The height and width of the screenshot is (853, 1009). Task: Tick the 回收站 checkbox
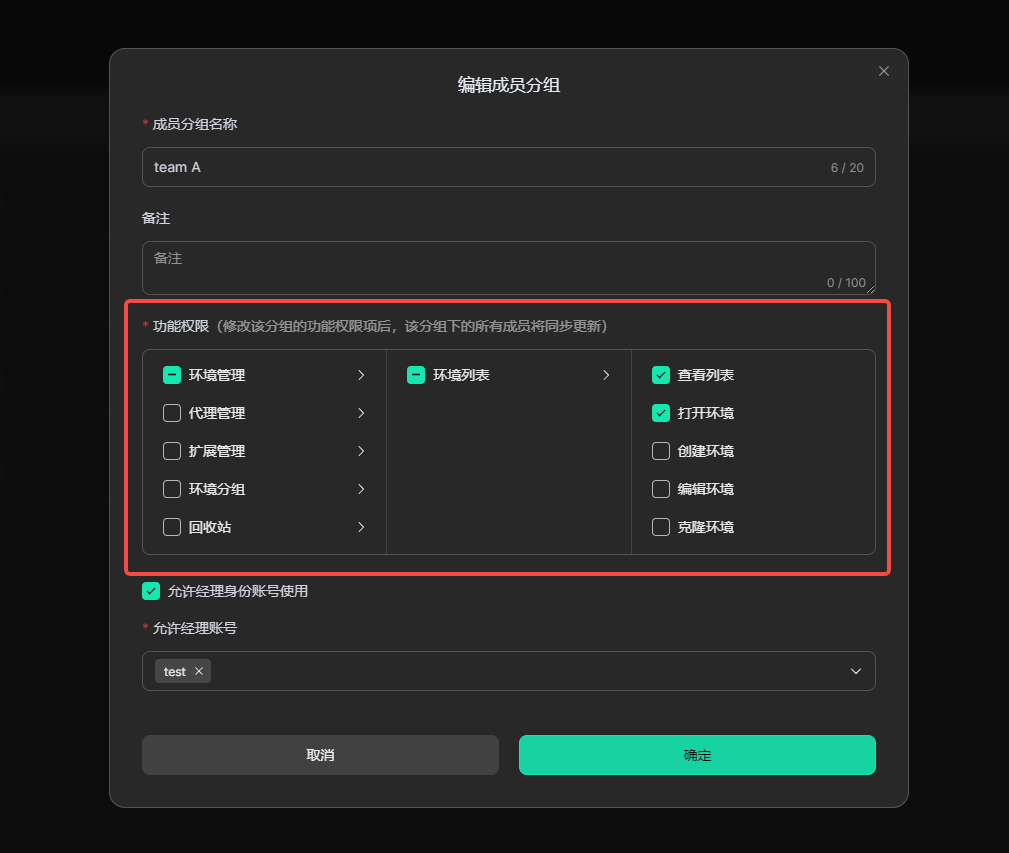172,528
